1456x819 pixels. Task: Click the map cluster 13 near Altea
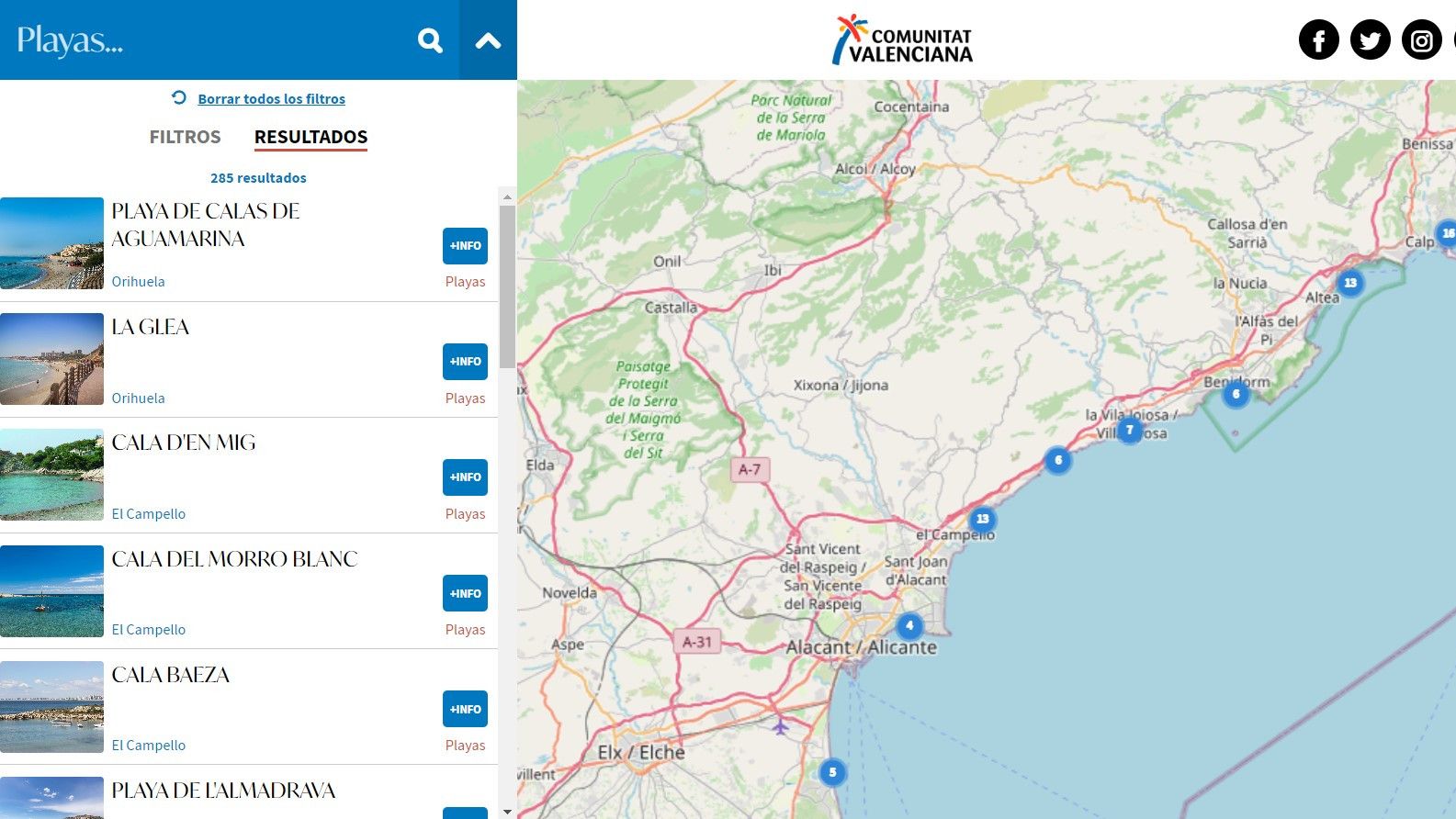pos(1350,283)
